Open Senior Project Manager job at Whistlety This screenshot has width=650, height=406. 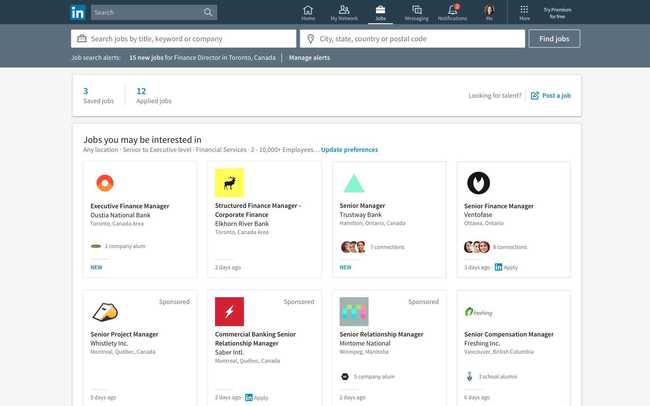point(124,334)
